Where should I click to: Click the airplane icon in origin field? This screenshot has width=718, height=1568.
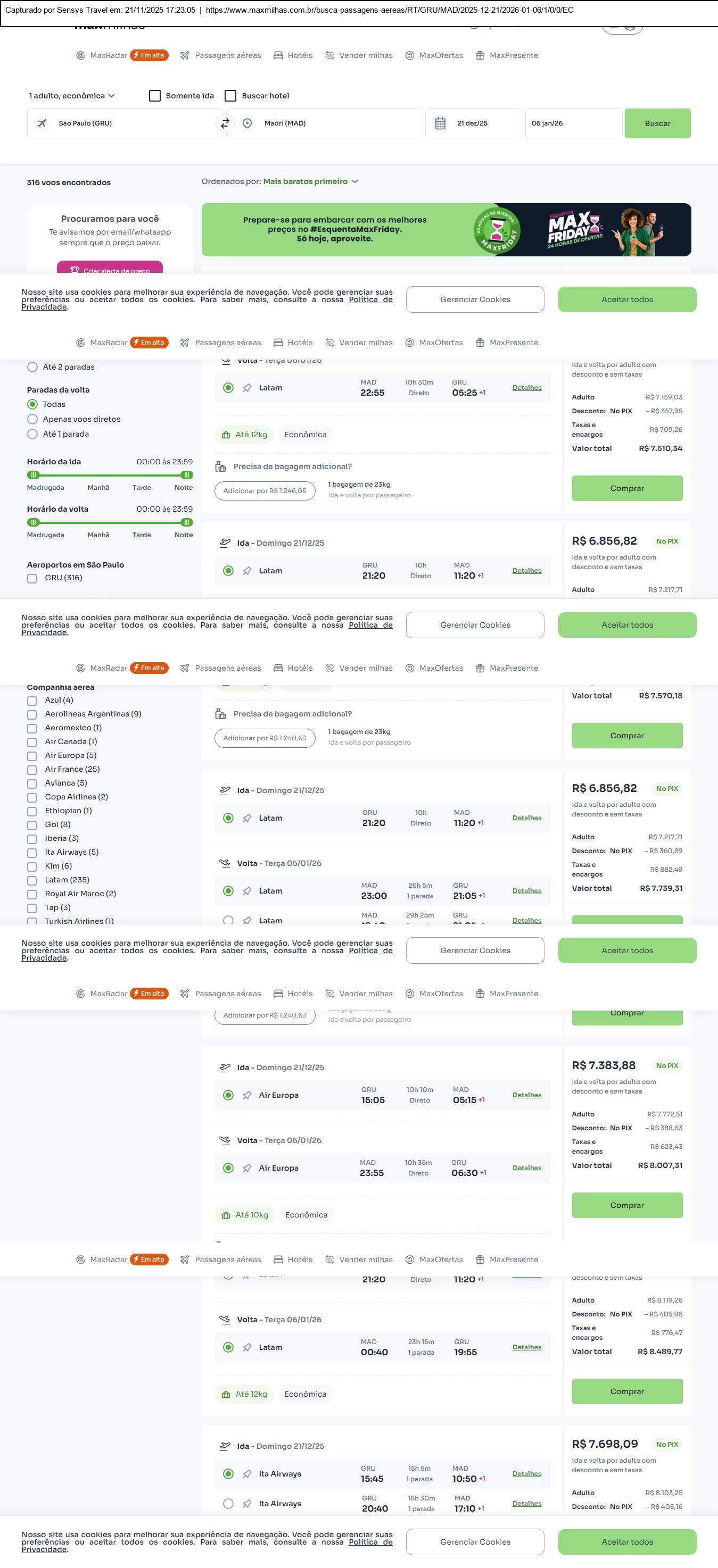[x=42, y=123]
